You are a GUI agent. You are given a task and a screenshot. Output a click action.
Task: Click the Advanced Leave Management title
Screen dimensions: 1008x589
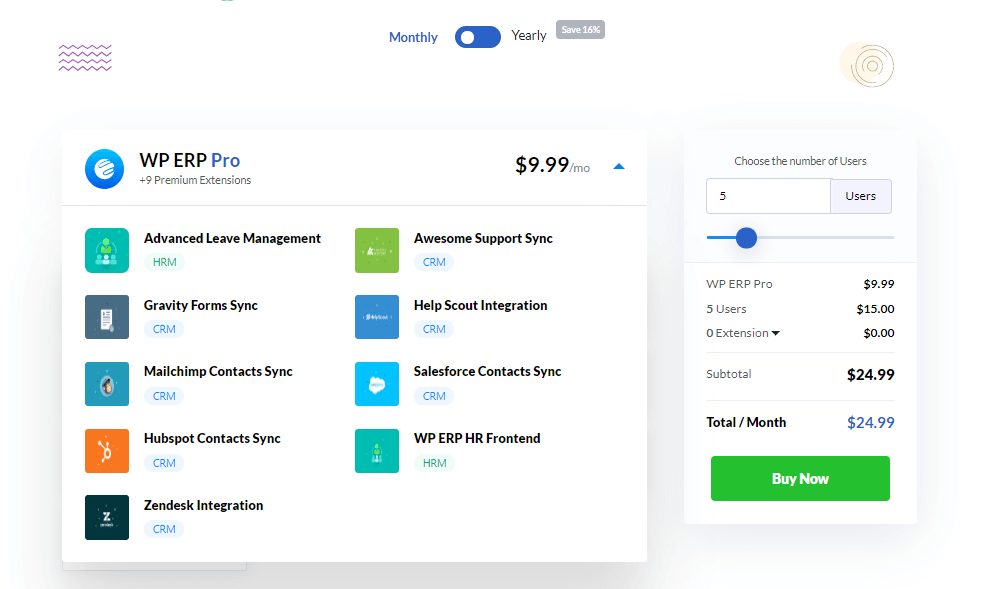pyautogui.click(x=232, y=239)
